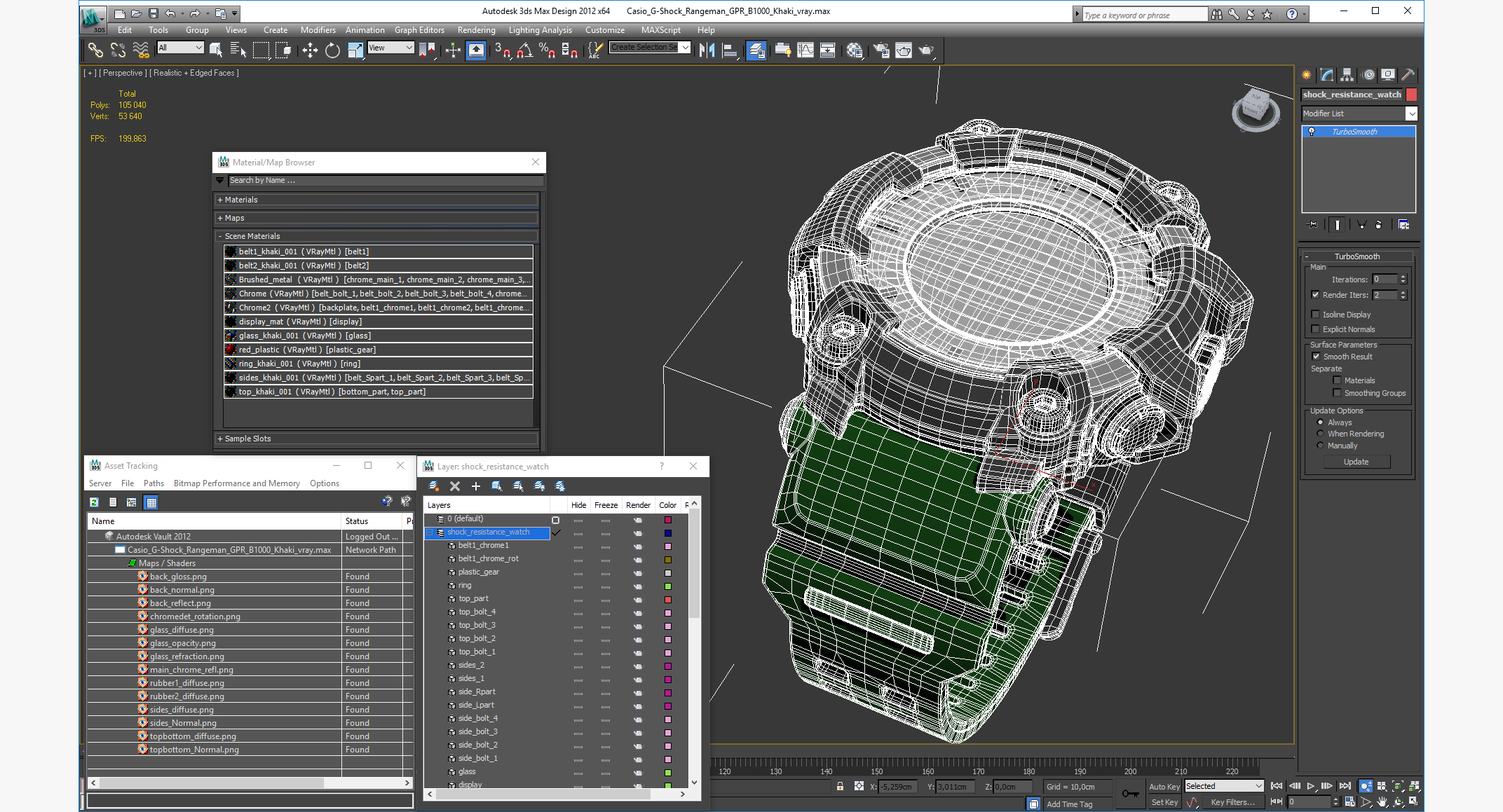1503x812 pixels.
Task: Activate the Select and Uniform Scale tool
Action: point(355,50)
